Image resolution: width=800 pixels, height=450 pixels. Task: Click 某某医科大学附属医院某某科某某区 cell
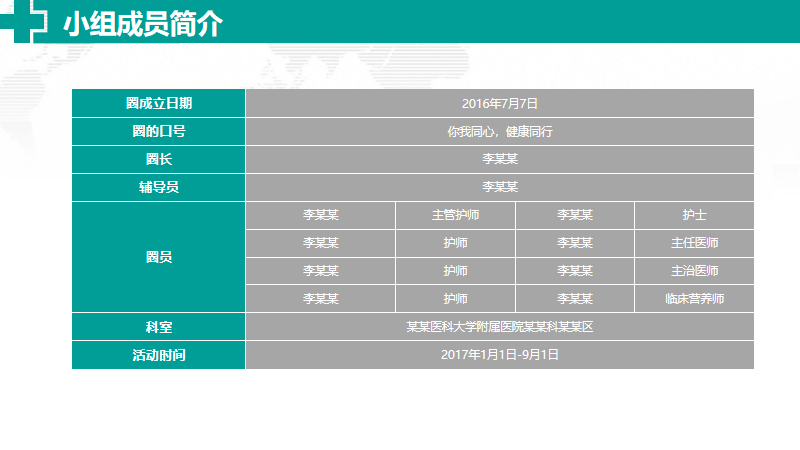click(x=499, y=327)
